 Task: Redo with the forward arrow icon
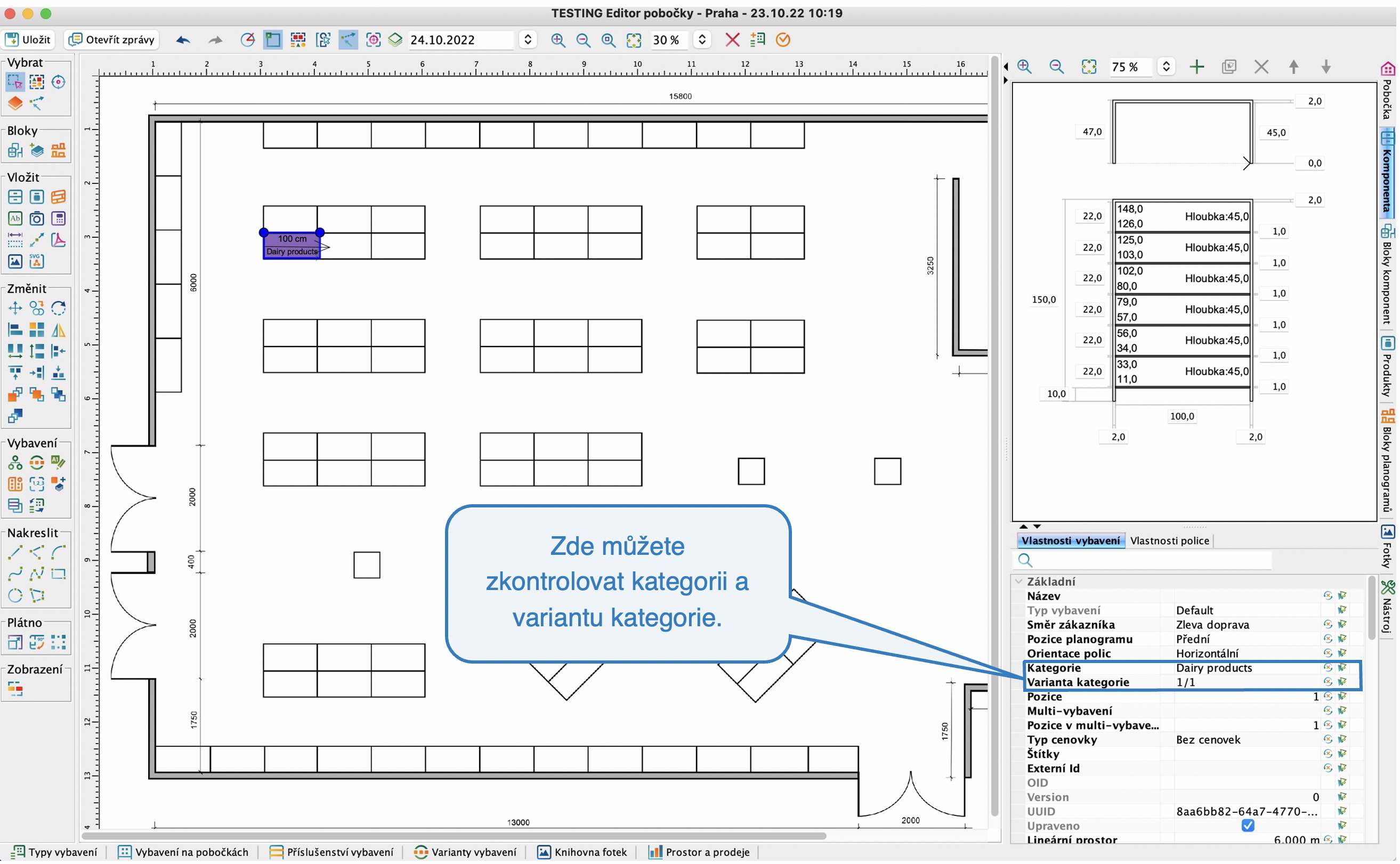click(x=215, y=40)
